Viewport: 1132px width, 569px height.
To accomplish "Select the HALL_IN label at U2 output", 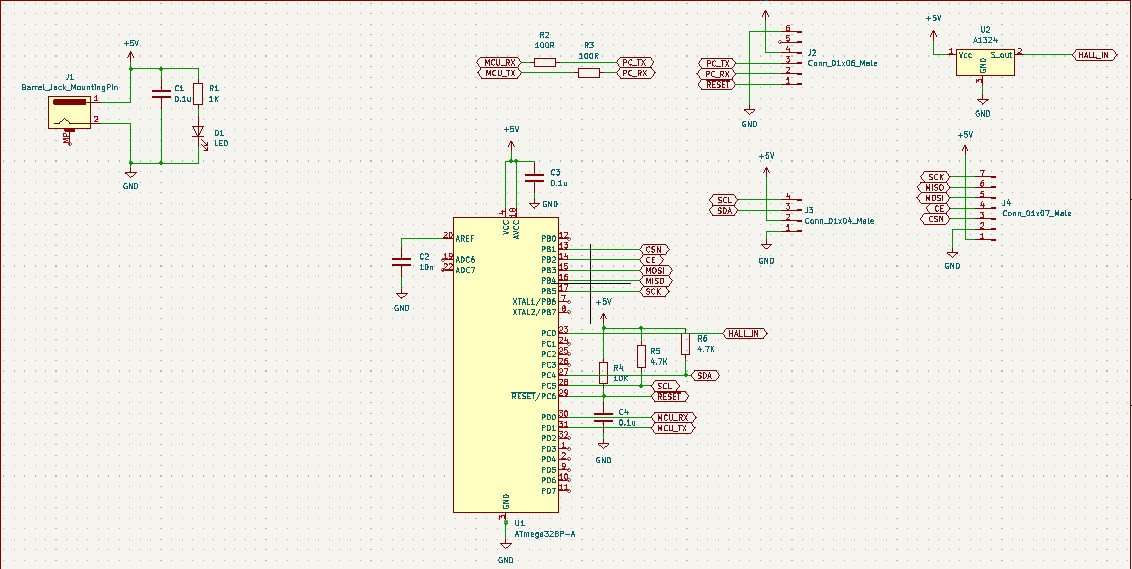I will [1090, 55].
